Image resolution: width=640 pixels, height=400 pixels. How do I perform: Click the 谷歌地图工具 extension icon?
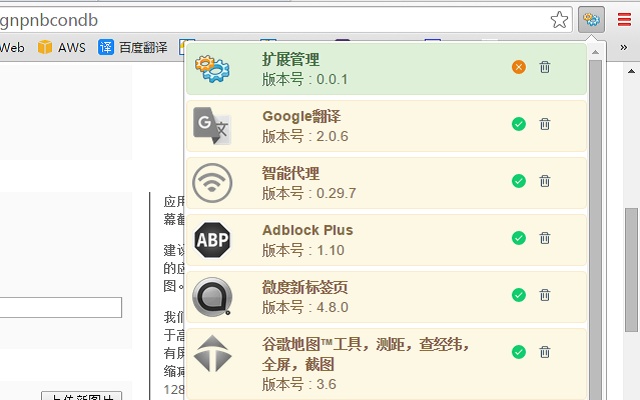212,353
